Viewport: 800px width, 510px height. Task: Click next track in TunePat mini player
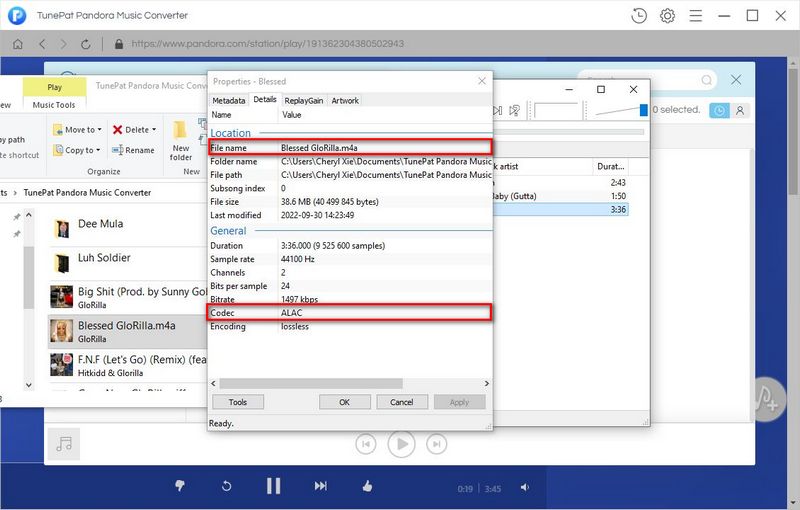pos(436,444)
